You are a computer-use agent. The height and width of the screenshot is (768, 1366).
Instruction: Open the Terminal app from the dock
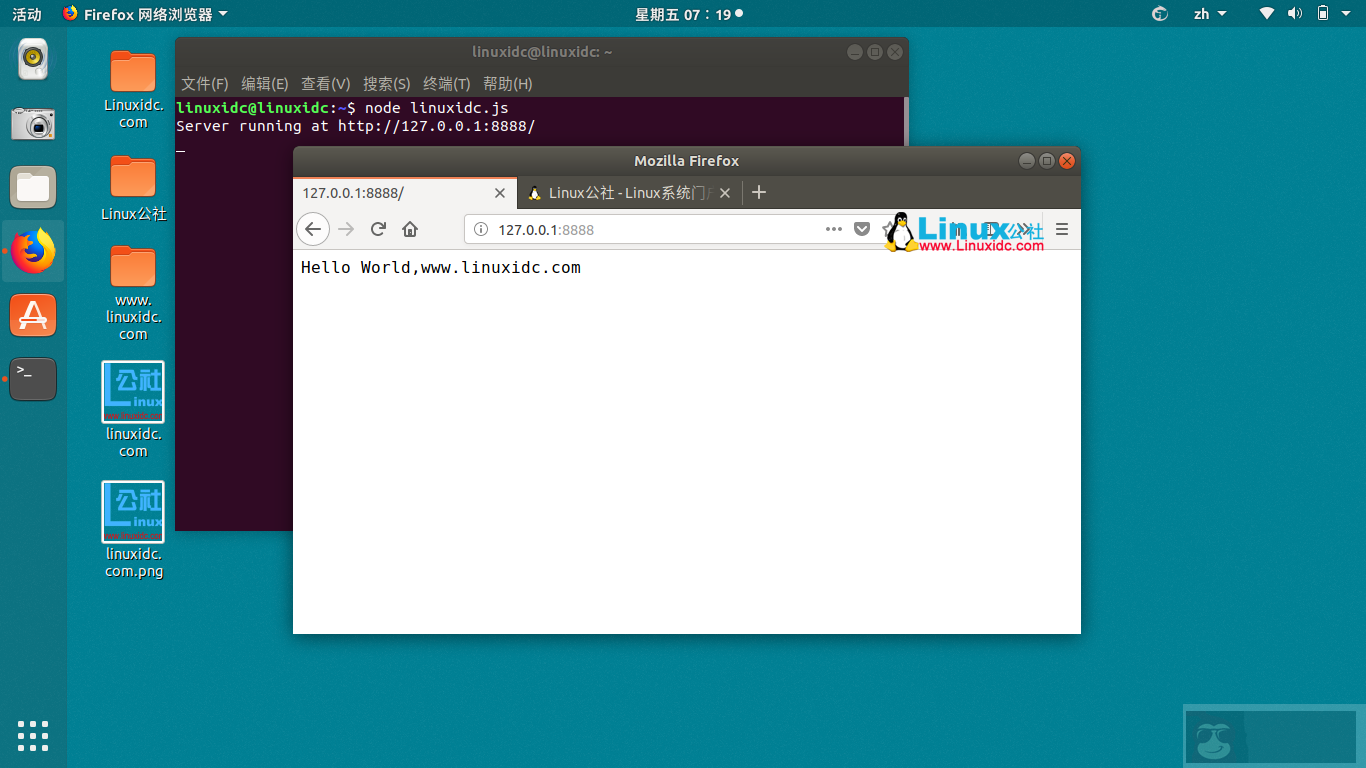coord(33,379)
